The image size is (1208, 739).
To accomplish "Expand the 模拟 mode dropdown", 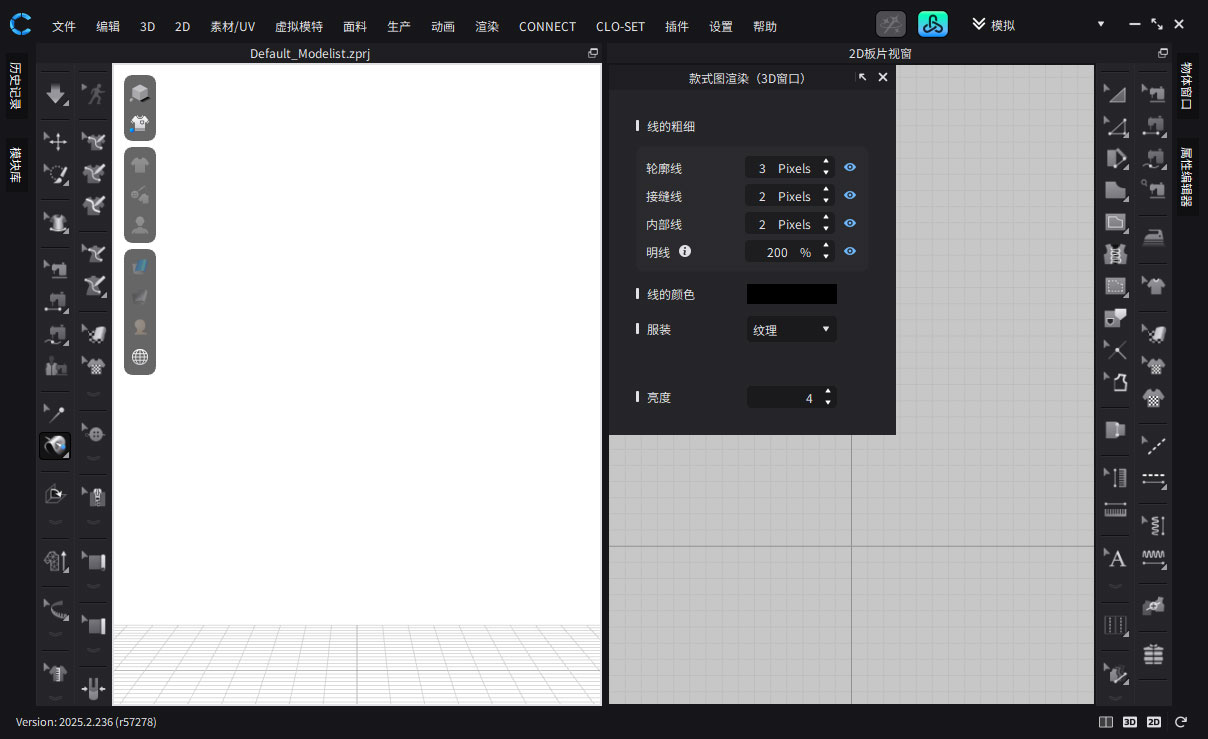I will click(x=1100, y=25).
